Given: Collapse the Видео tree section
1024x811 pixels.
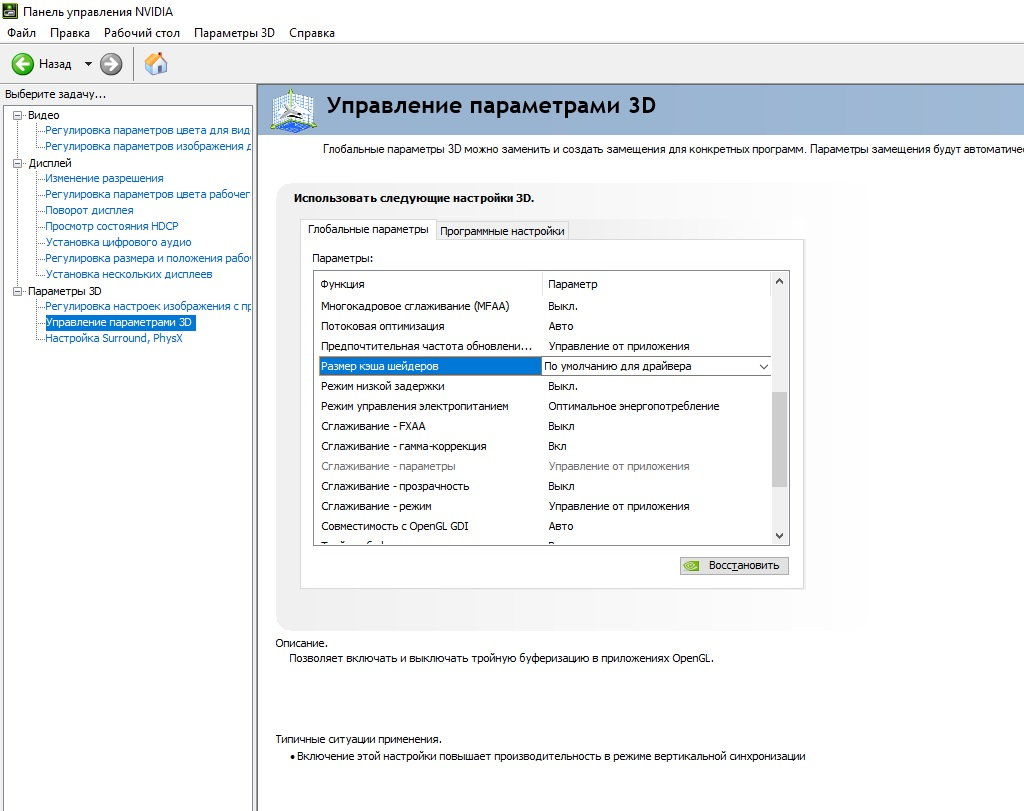Looking at the screenshot, I should coord(18,115).
